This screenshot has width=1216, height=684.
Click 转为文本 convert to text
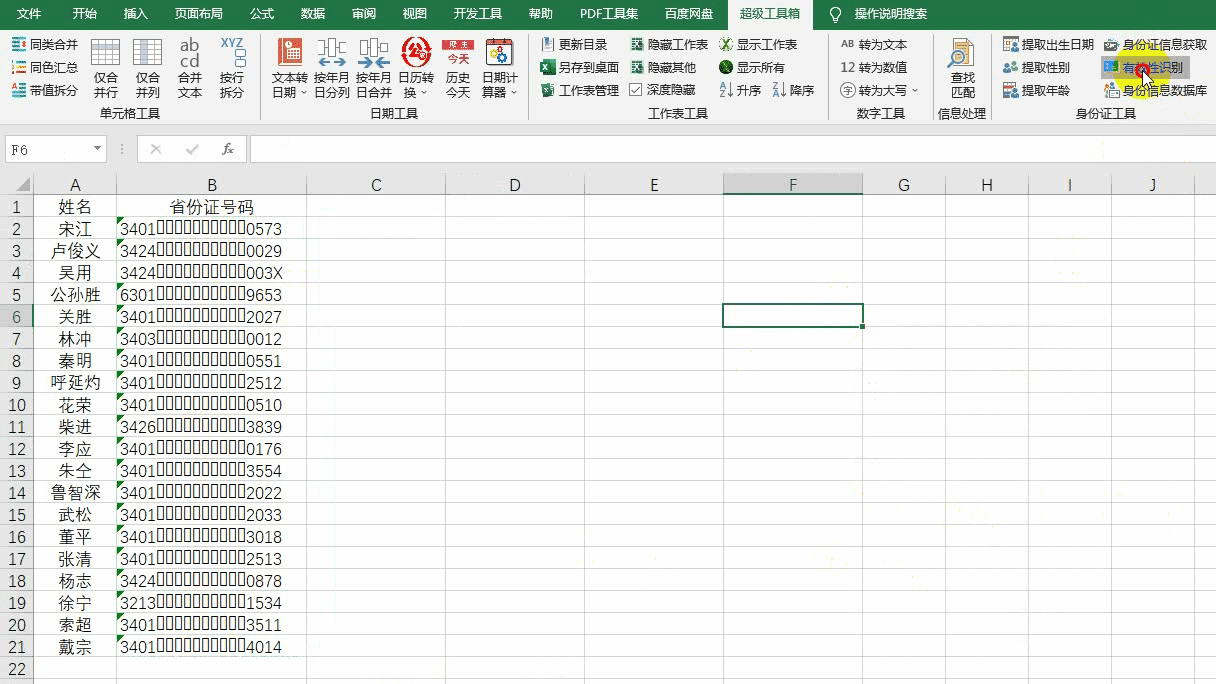(873, 45)
